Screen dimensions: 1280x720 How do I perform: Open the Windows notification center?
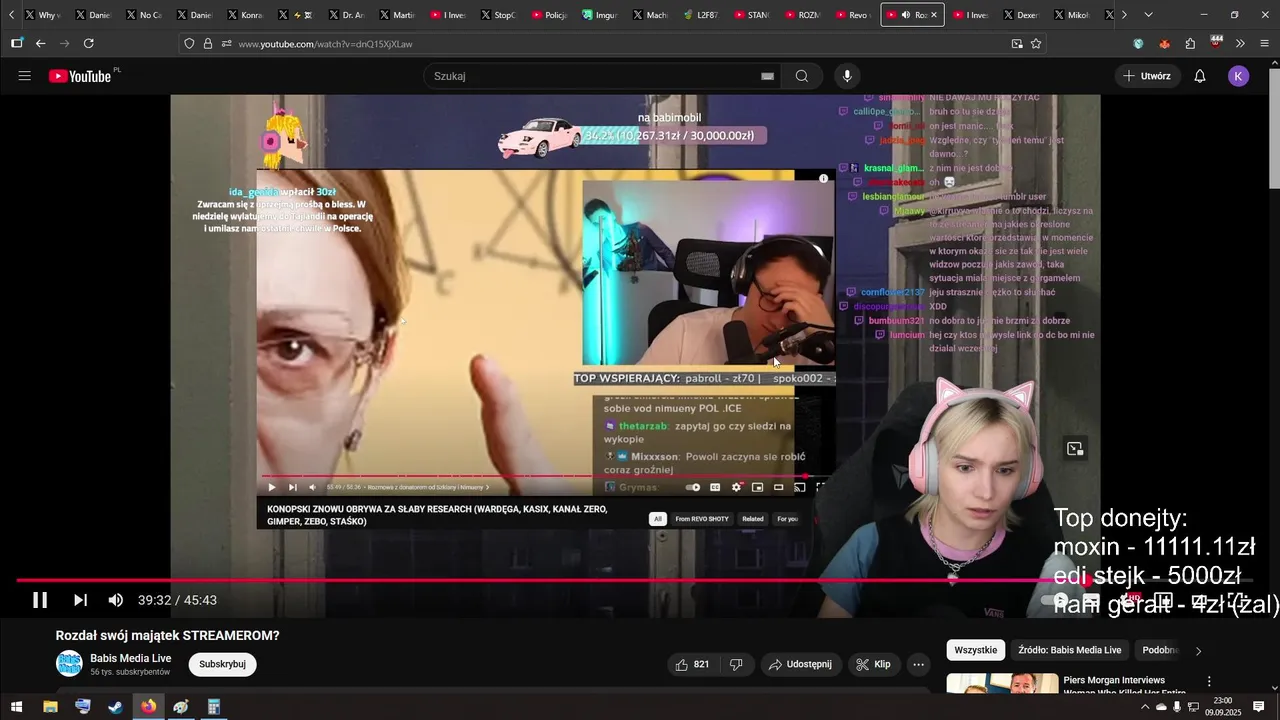(1259, 707)
